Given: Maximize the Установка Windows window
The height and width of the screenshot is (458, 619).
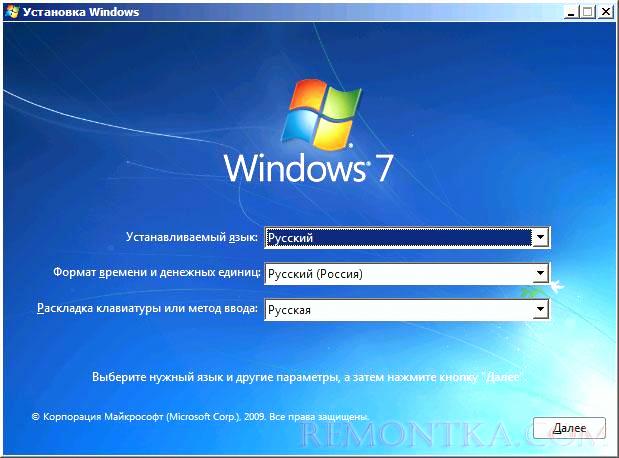Looking at the screenshot, I should click(587, 12).
